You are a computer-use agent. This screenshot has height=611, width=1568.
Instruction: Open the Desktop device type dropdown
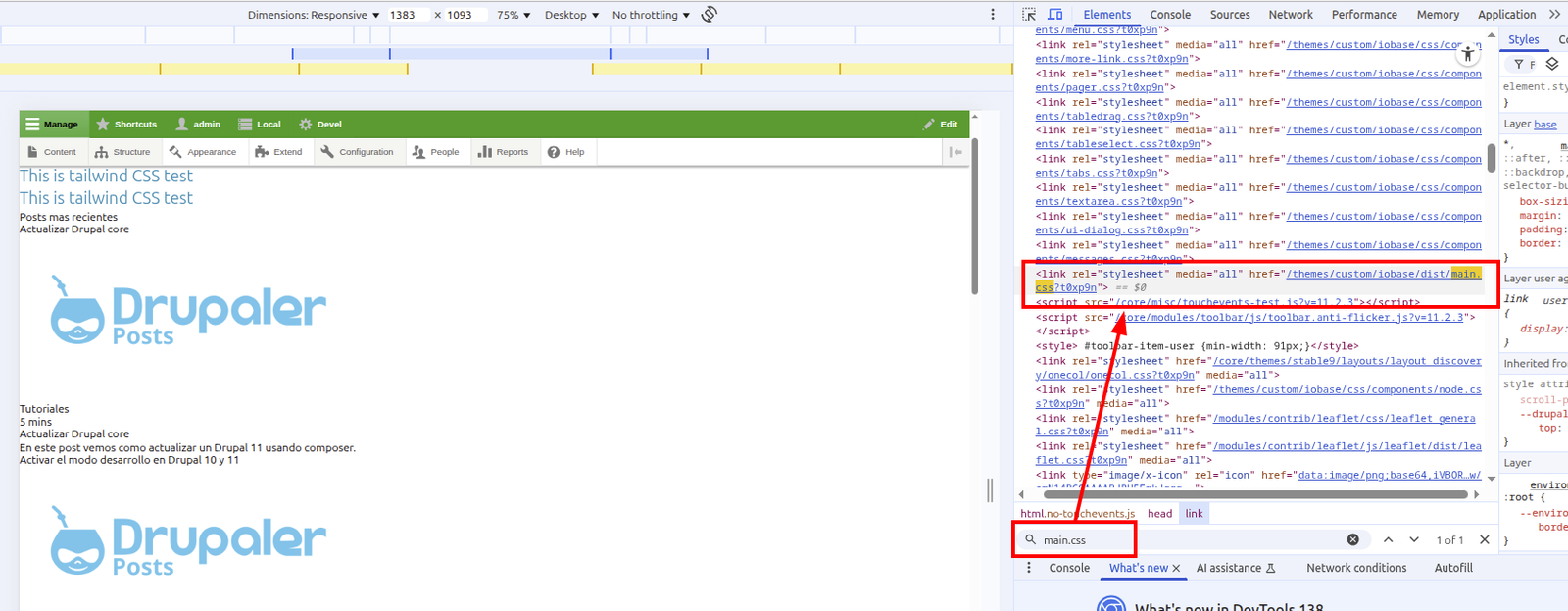click(571, 15)
